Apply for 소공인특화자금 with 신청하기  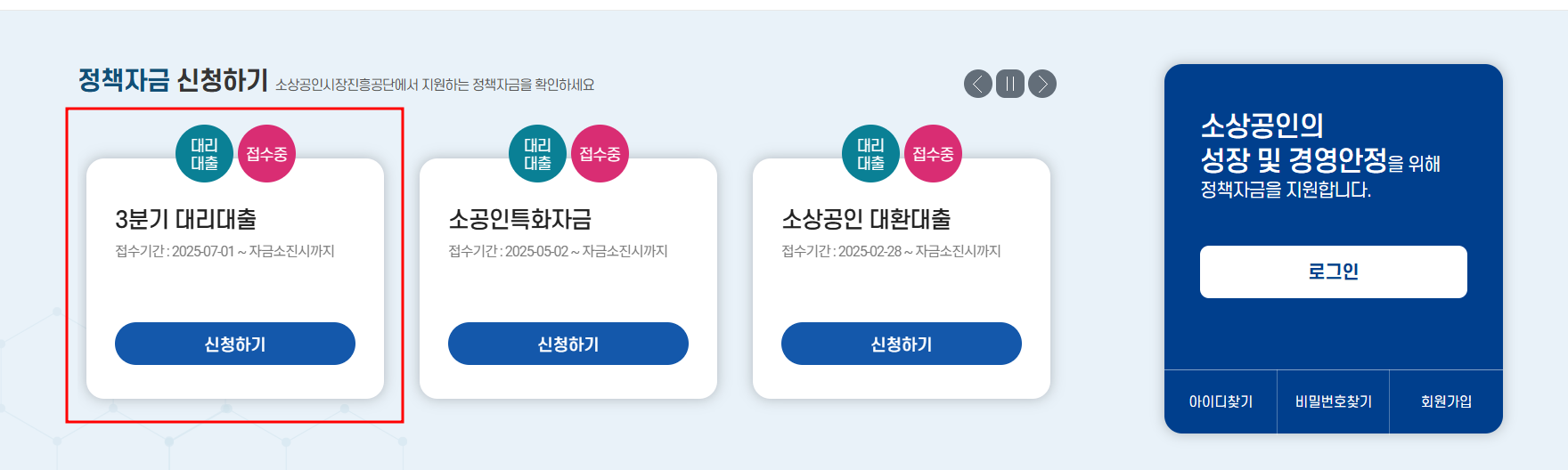[568, 344]
